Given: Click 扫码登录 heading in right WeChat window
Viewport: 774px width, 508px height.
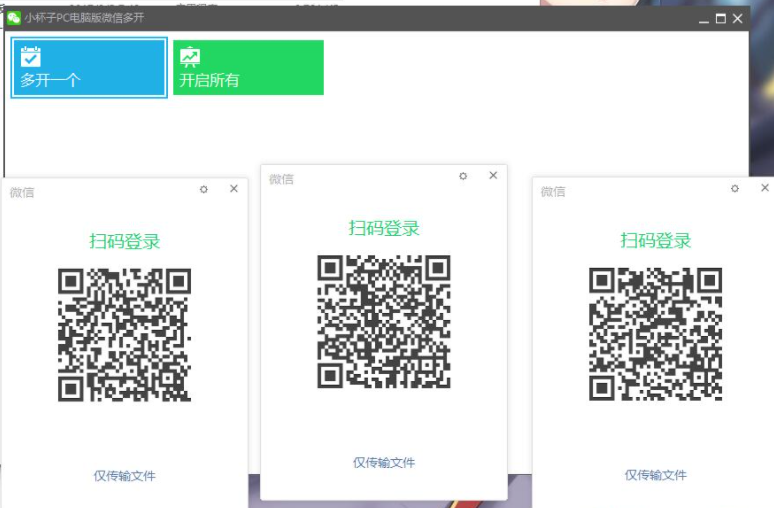Looking at the screenshot, I should pyautogui.click(x=656, y=240).
